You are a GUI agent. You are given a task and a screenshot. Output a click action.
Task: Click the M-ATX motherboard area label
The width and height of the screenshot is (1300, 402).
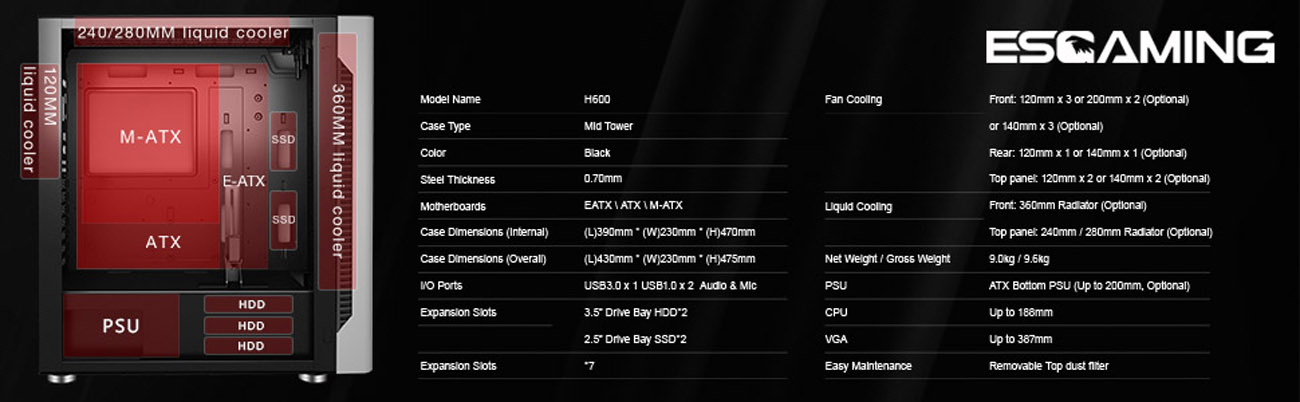150,137
